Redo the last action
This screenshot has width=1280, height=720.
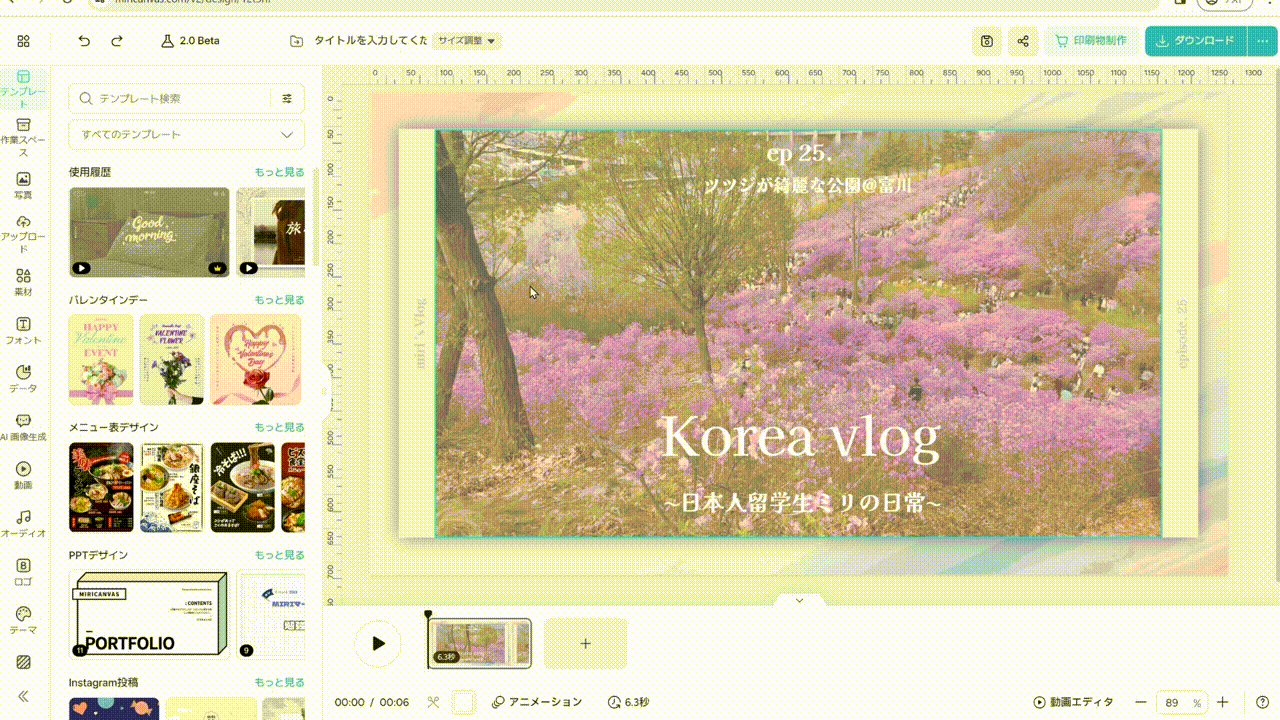tap(117, 41)
